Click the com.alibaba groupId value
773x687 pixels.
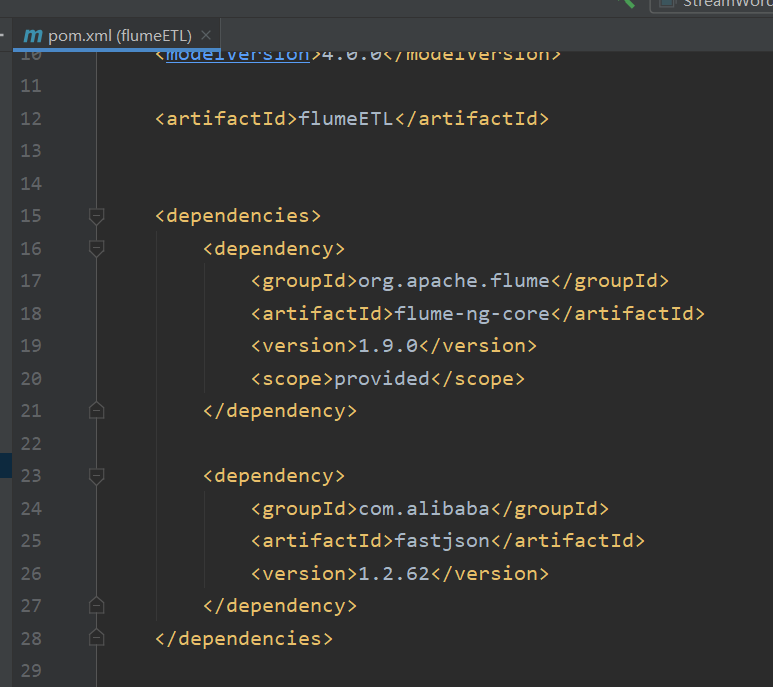(x=424, y=509)
